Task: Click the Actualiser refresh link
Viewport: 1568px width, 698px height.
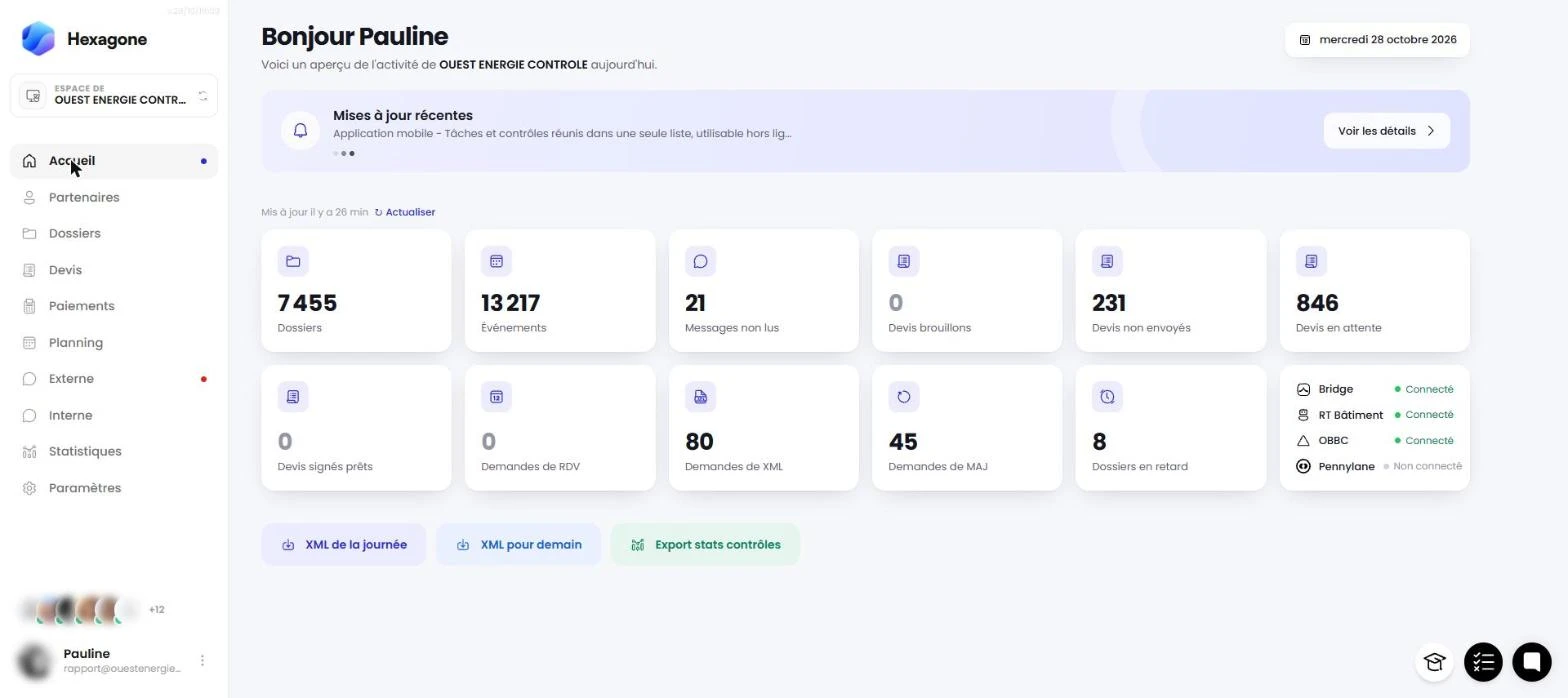Action: click(405, 212)
